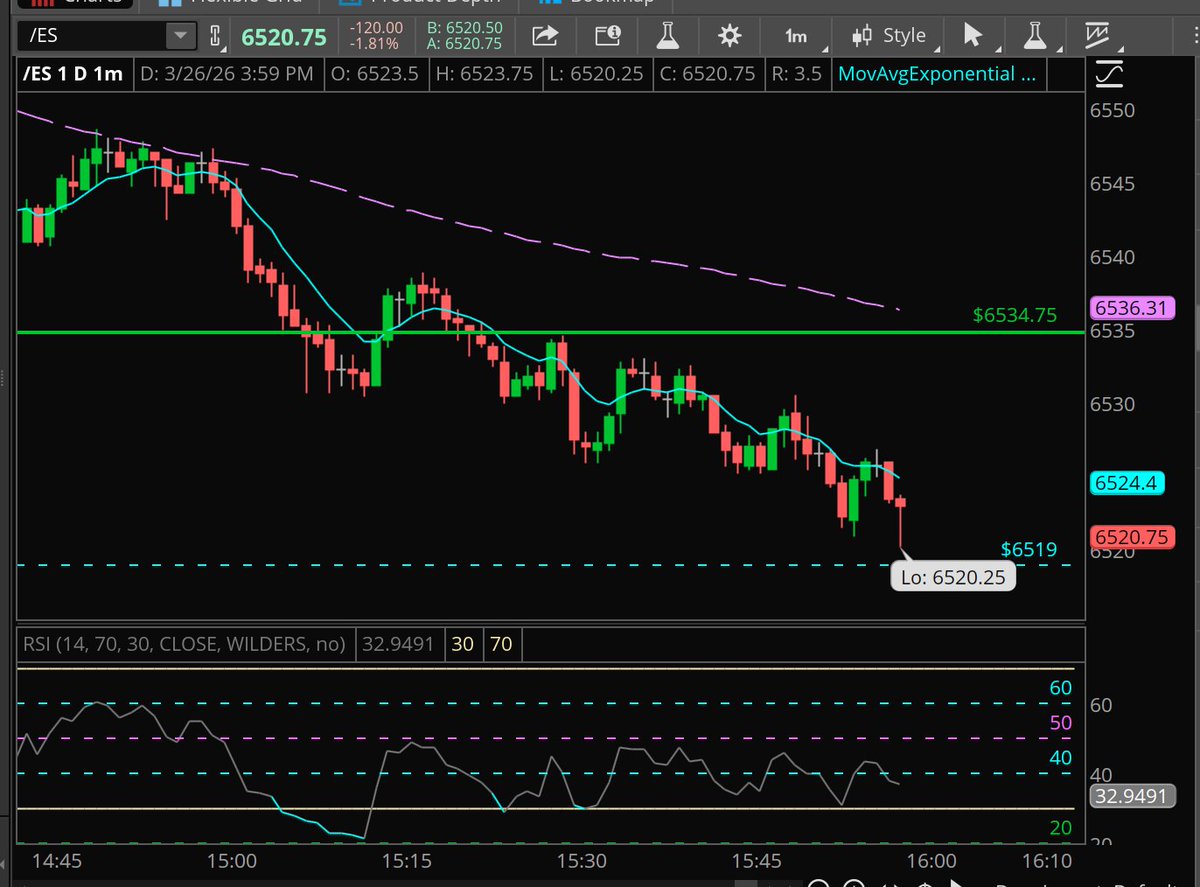1200x887 pixels.
Task: Open the 1m time frame selector
Action: pos(796,36)
